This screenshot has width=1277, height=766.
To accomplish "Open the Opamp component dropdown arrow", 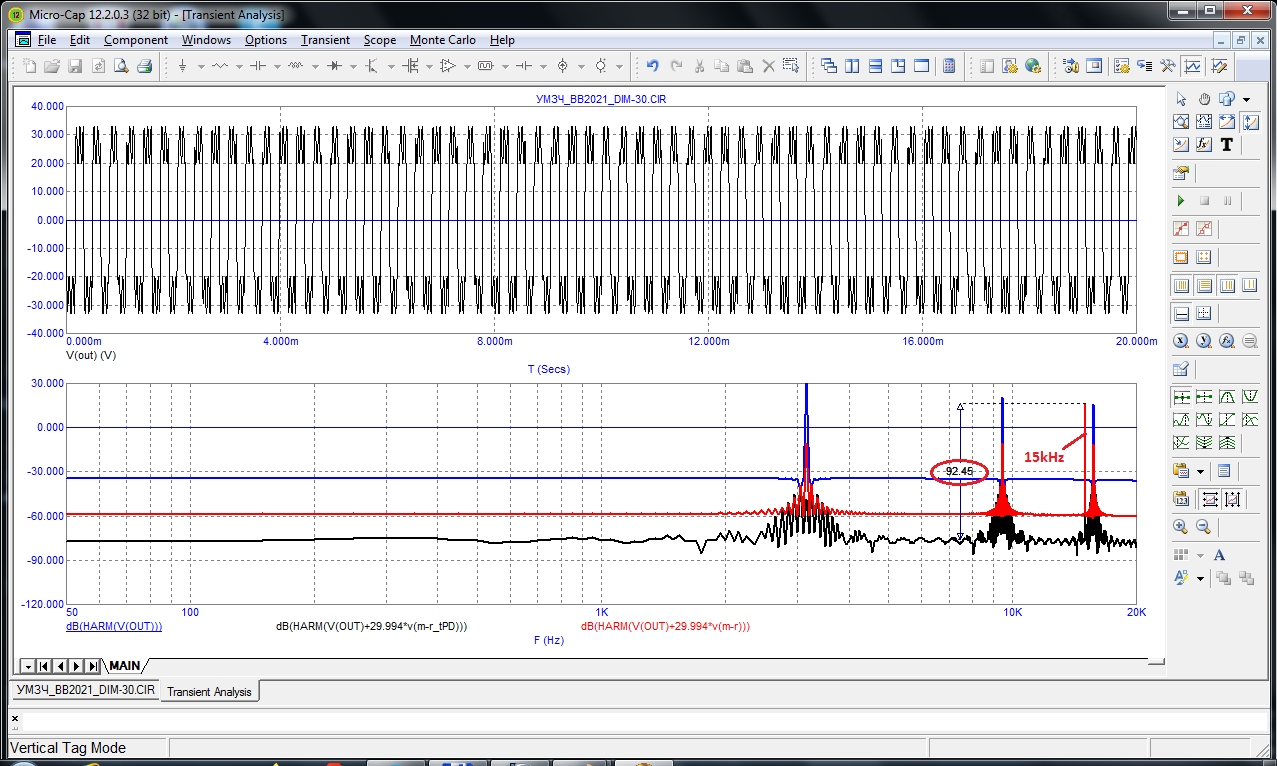I will [467, 67].
